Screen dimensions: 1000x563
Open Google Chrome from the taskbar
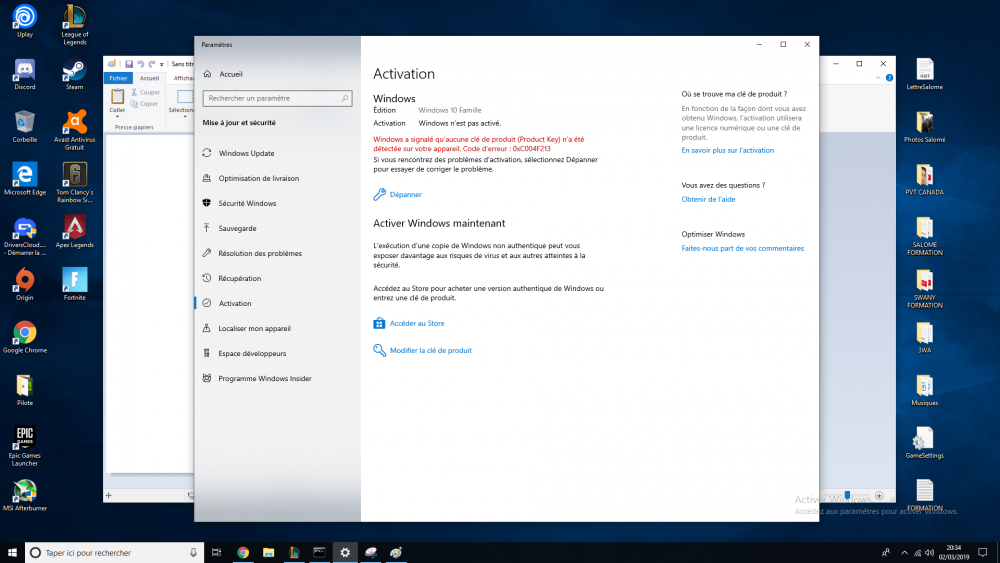point(243,552)
